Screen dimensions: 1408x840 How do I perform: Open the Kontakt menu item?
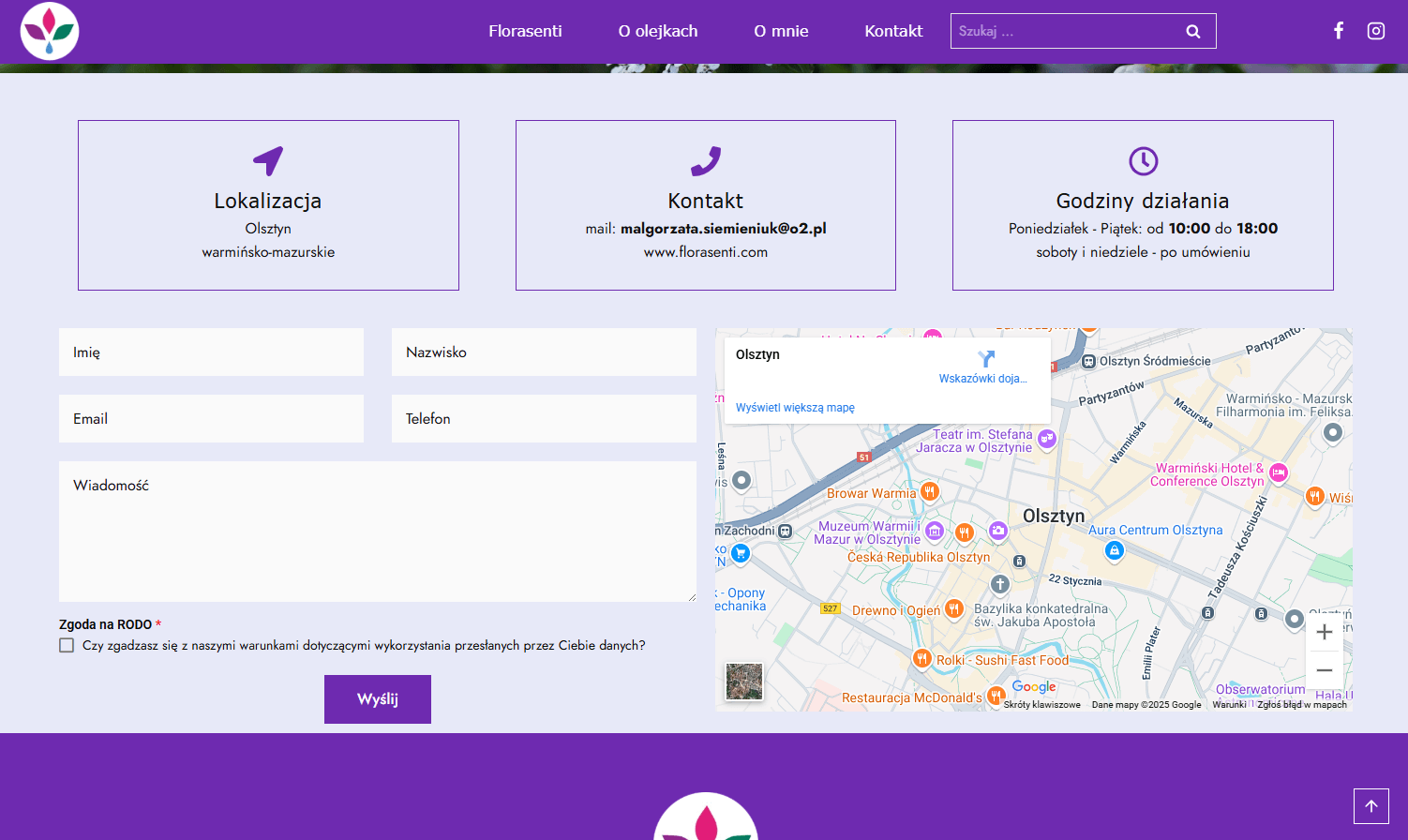click(893, 31)
